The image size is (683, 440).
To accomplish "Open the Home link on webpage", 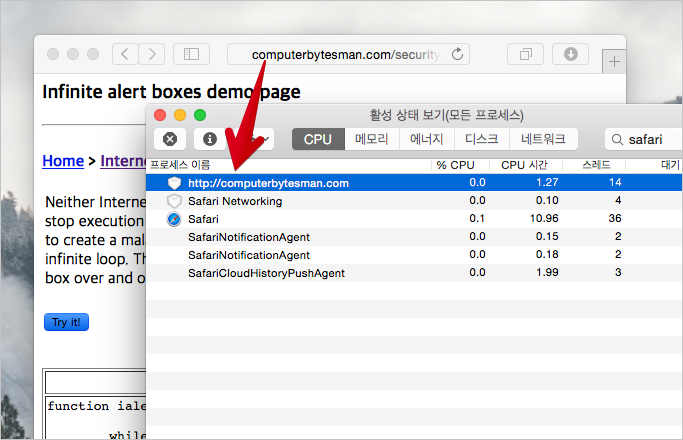I will click(63, 161).
